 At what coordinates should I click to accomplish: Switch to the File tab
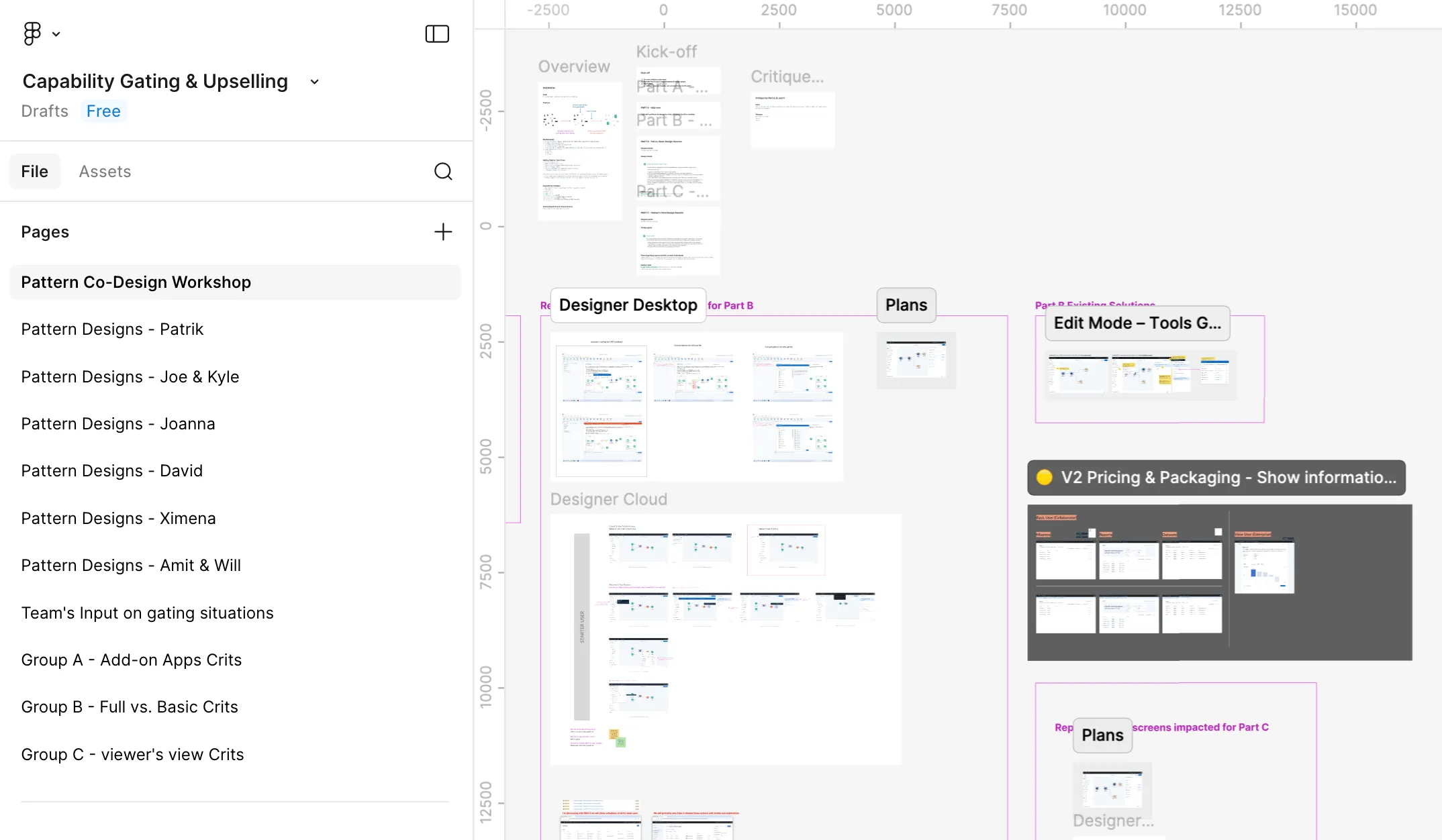click(x=34, y=171)
